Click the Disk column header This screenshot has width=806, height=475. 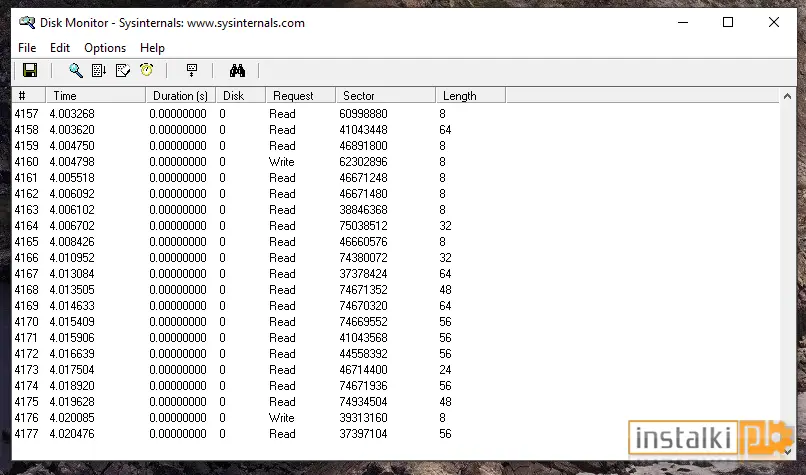pyautogui.click(x=241, y=96)
